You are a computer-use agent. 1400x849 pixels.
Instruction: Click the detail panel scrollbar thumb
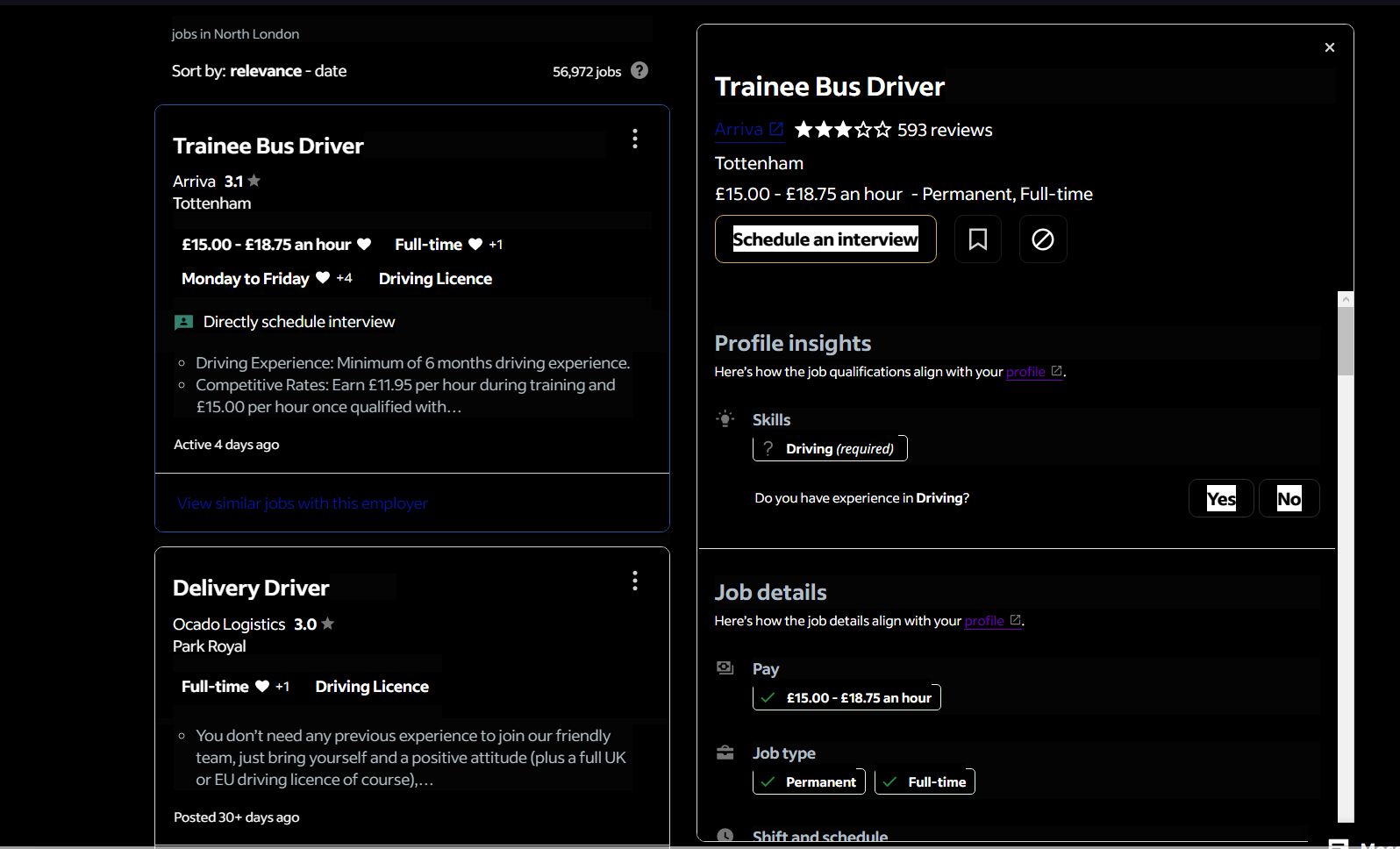coord(1346,340)
